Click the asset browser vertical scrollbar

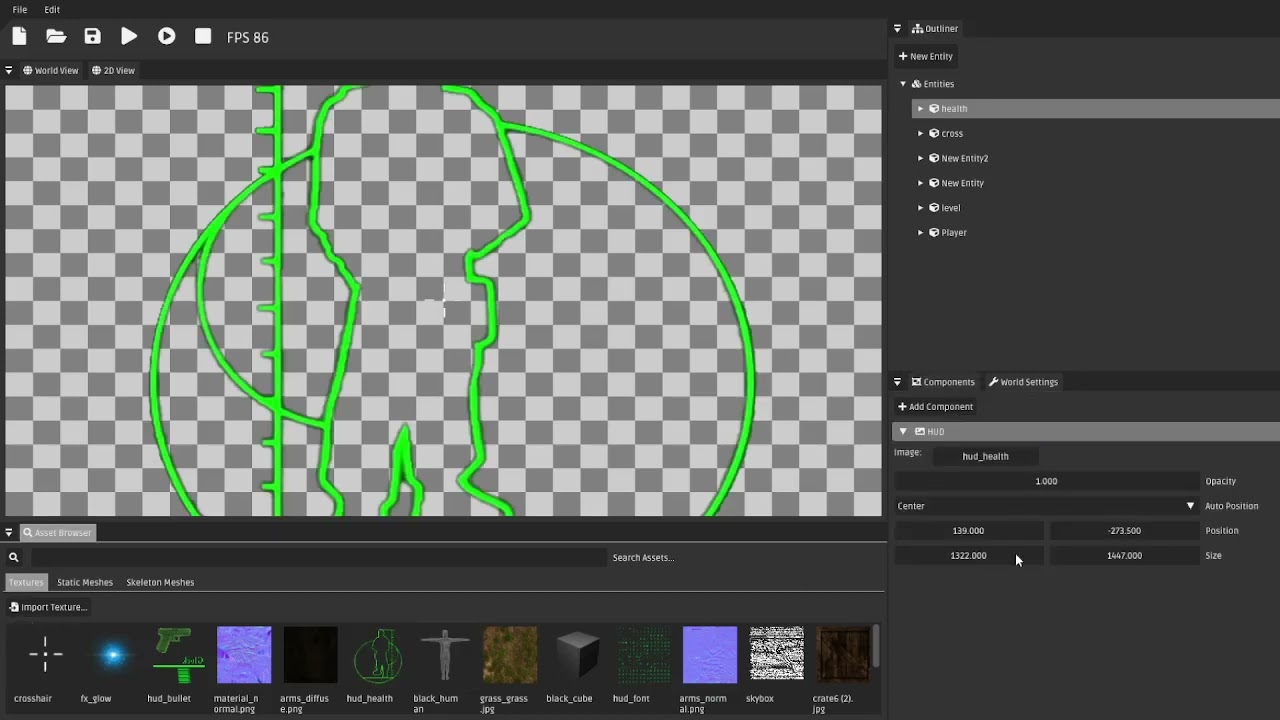[876, 646]
